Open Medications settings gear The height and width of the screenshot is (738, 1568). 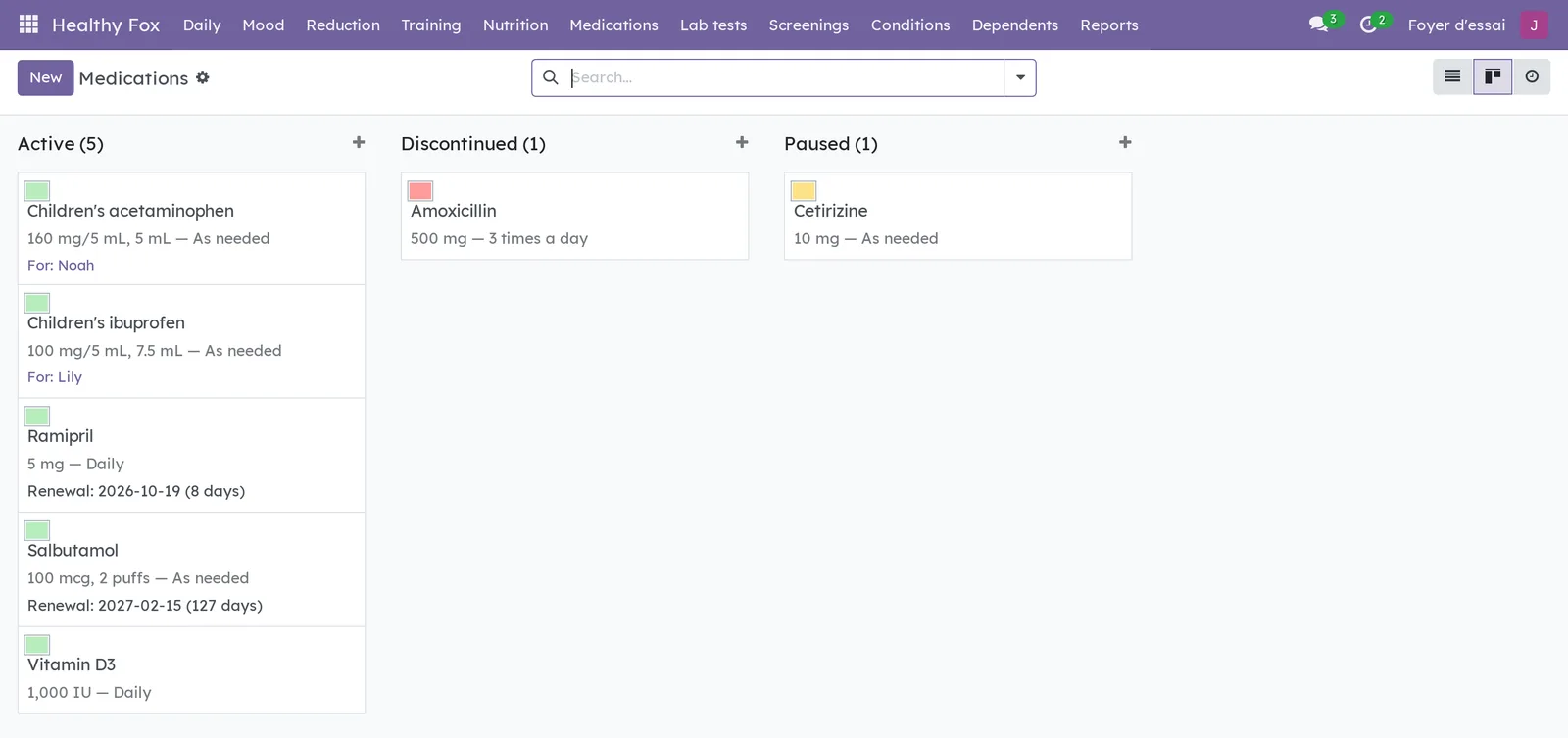coord(203,77)
